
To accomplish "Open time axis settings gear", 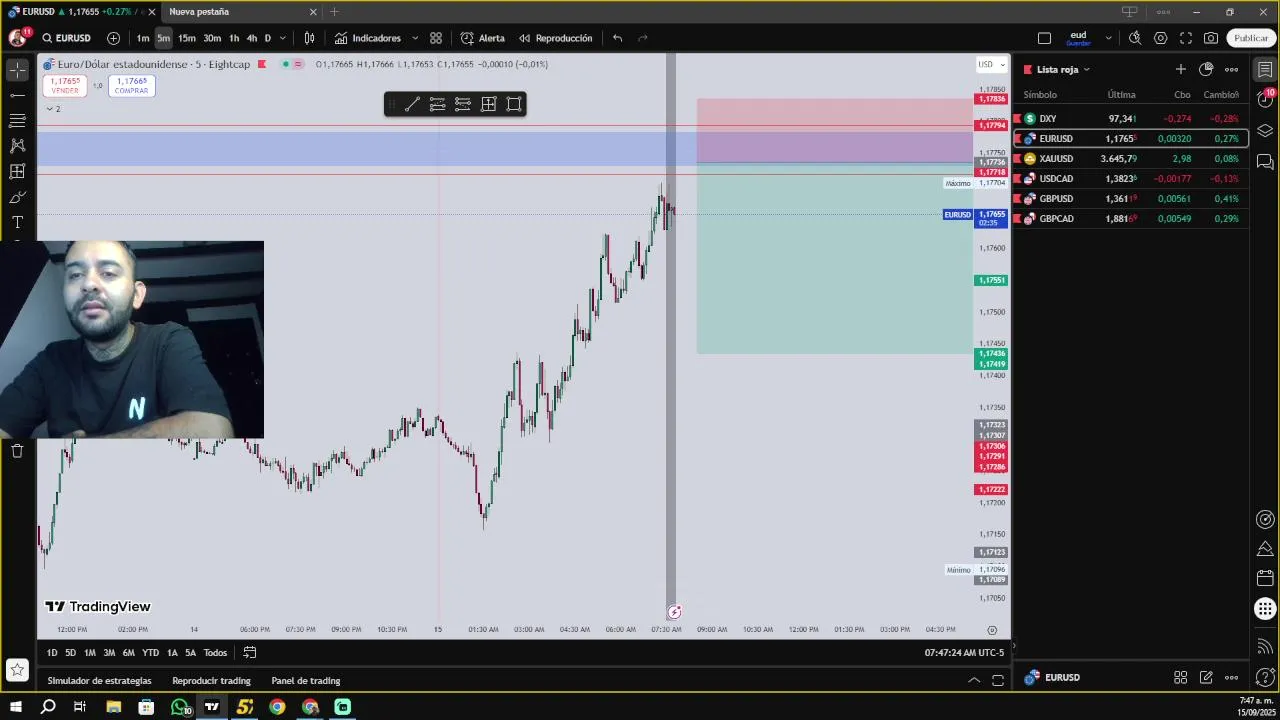I will pyautogui.click(x=992, y=630).
